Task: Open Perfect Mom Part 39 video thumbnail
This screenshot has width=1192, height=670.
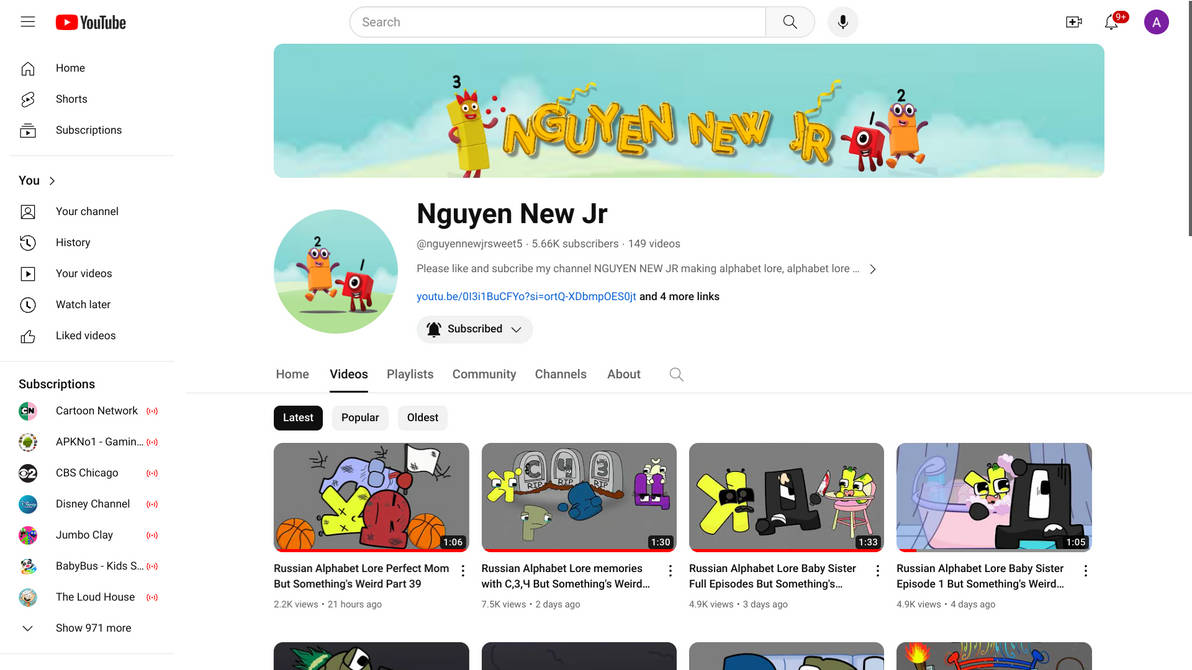Action: 371,497
